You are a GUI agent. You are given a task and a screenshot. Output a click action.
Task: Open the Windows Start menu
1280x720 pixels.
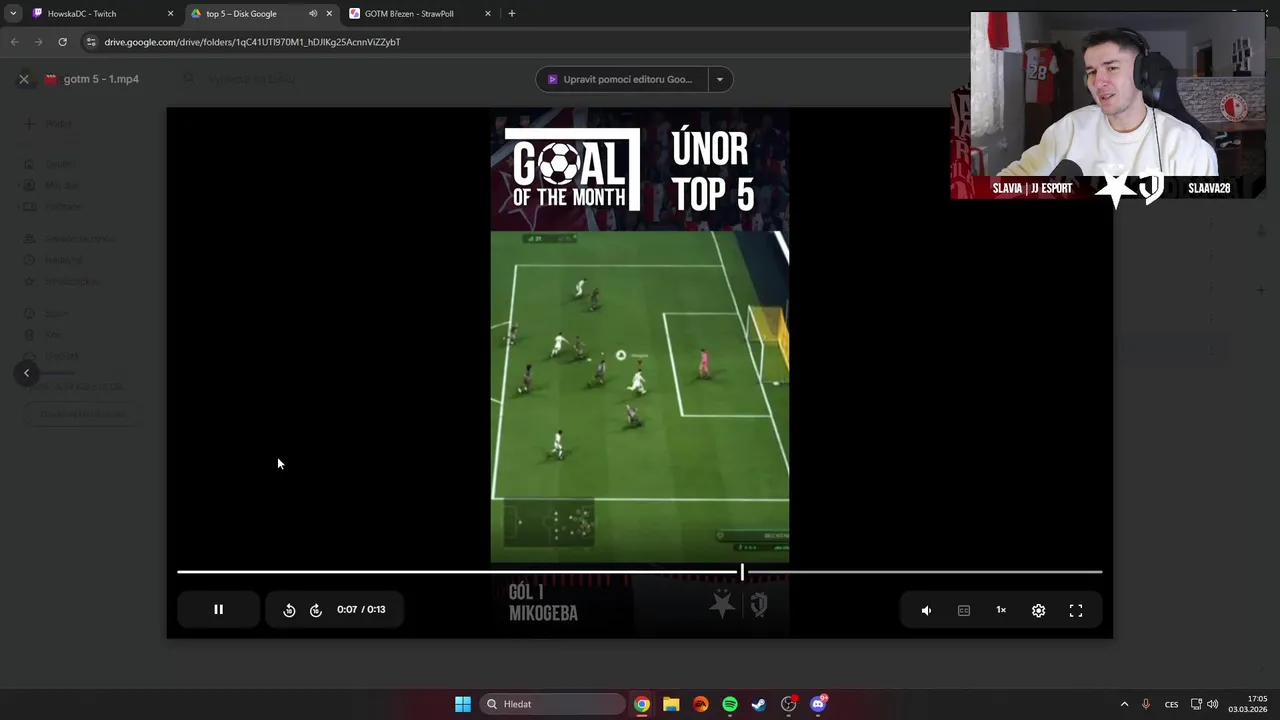point(463,704)
